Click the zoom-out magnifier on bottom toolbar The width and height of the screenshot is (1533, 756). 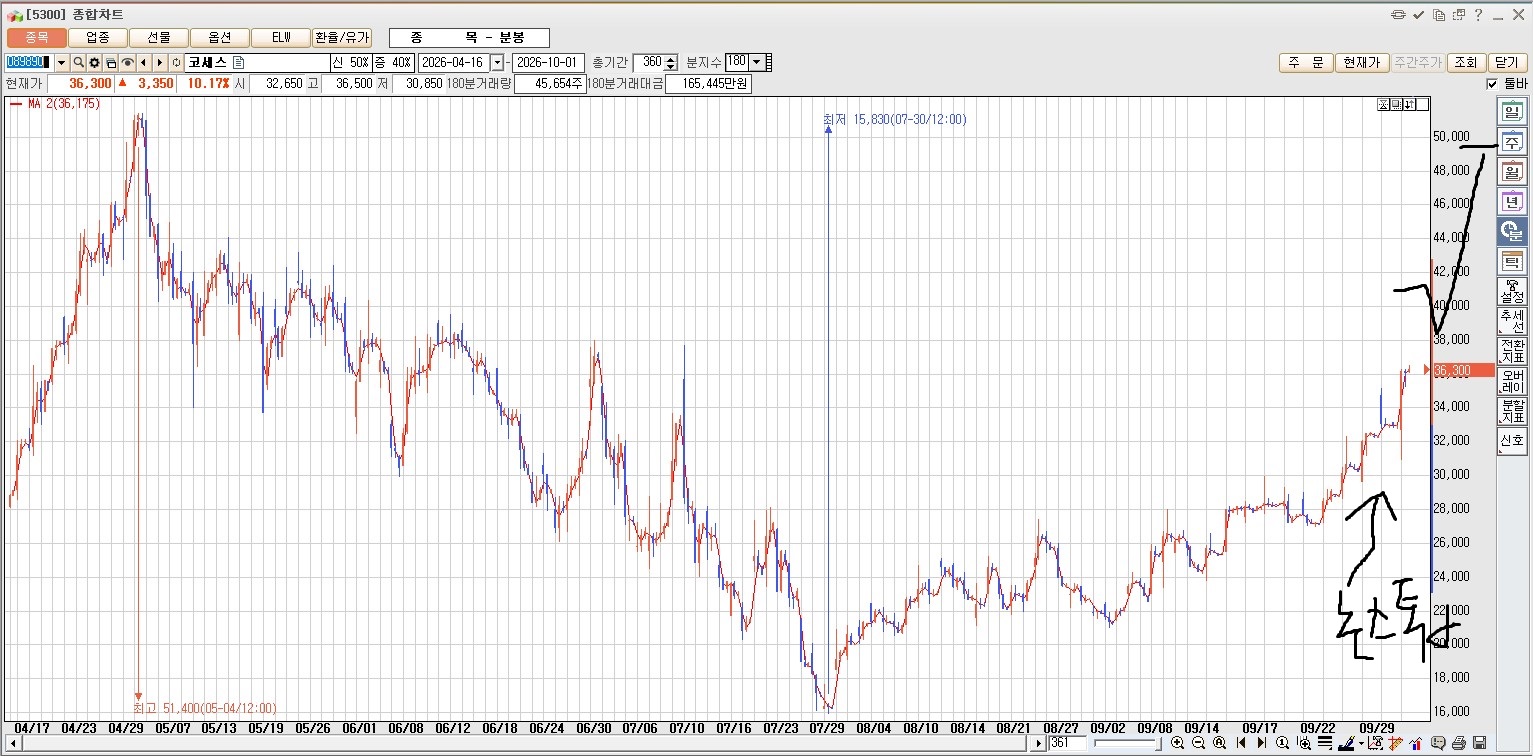pos(1198,743)
